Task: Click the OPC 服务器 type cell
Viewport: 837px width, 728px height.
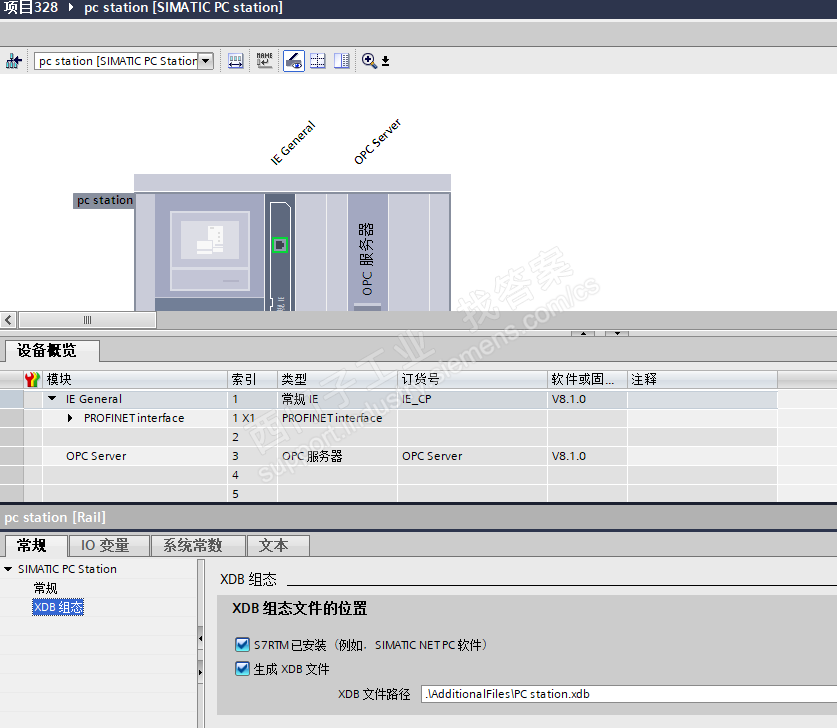Action: (x=337, y=456)
